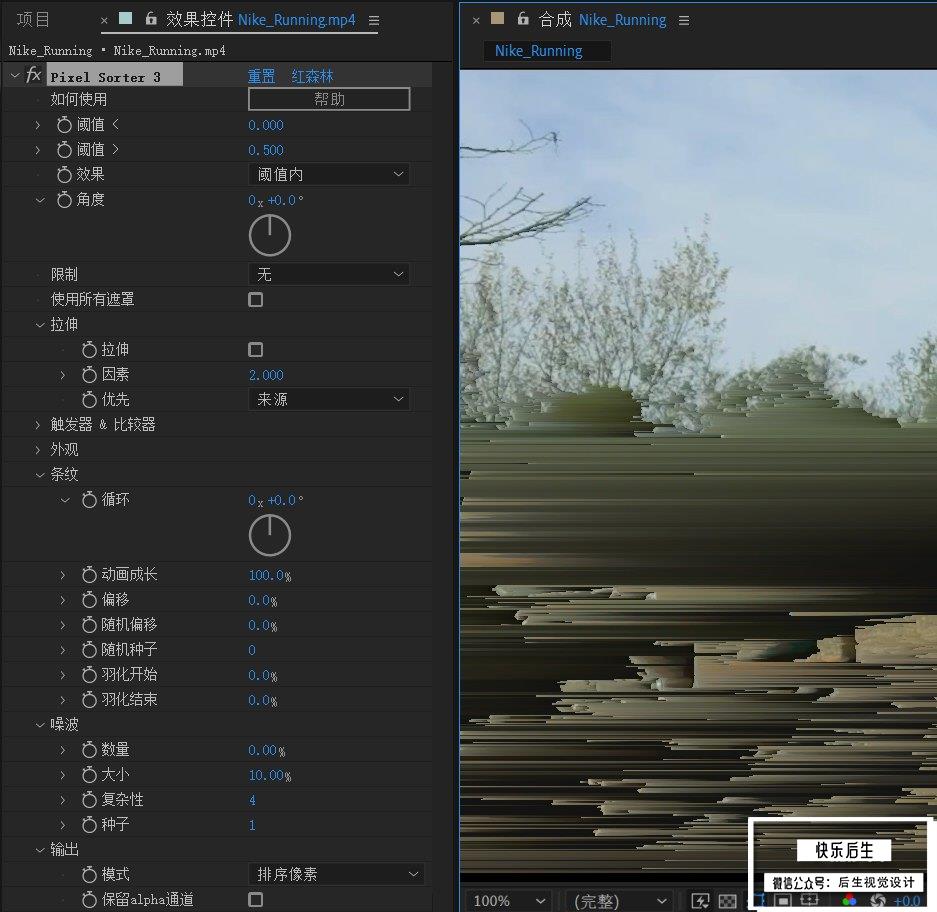Open the 100% zoom level dropdown
937x912 pixels.
coord(508,901)
